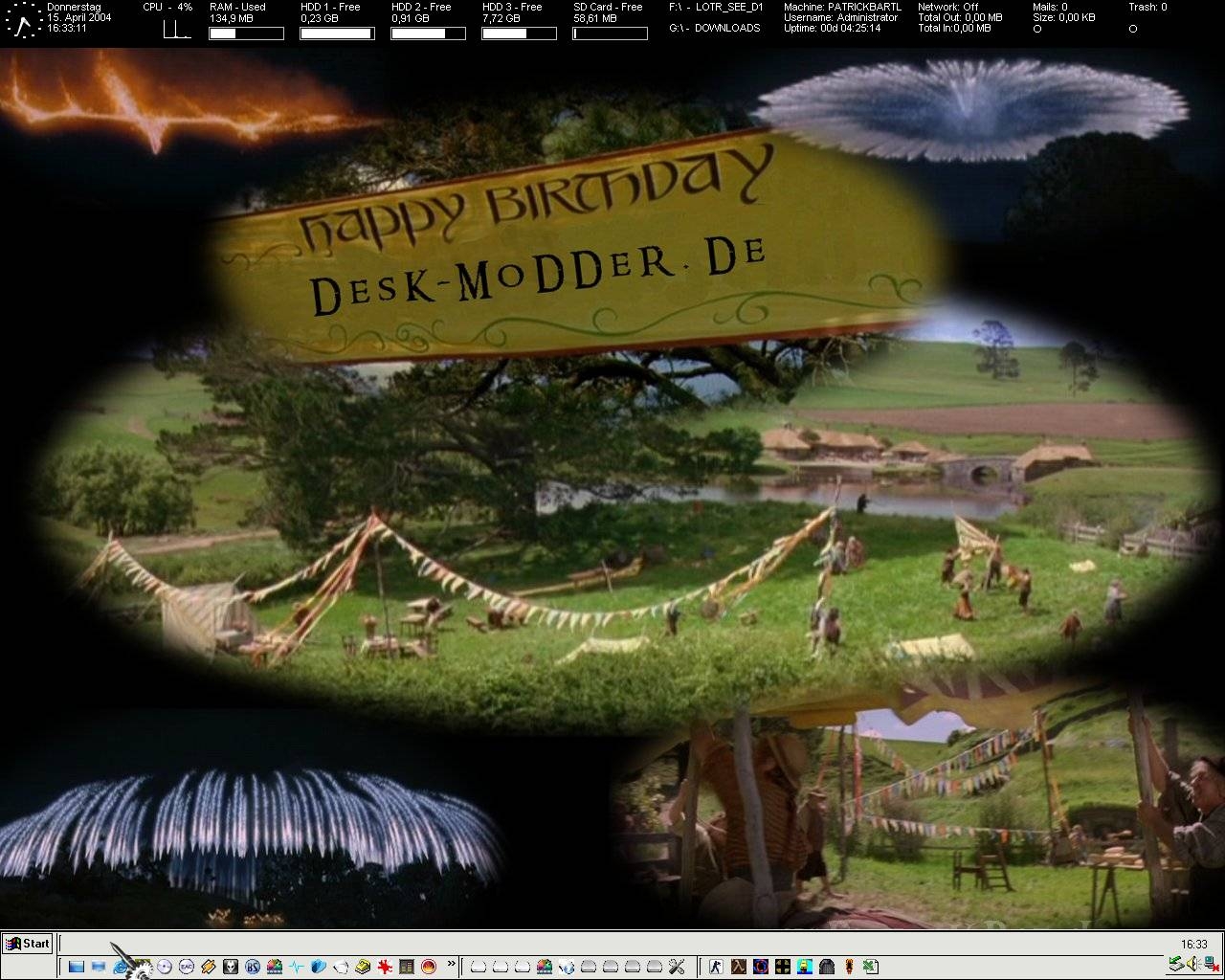
Task: Expand quick launch overflow chevron
Action: coord(451,963)
